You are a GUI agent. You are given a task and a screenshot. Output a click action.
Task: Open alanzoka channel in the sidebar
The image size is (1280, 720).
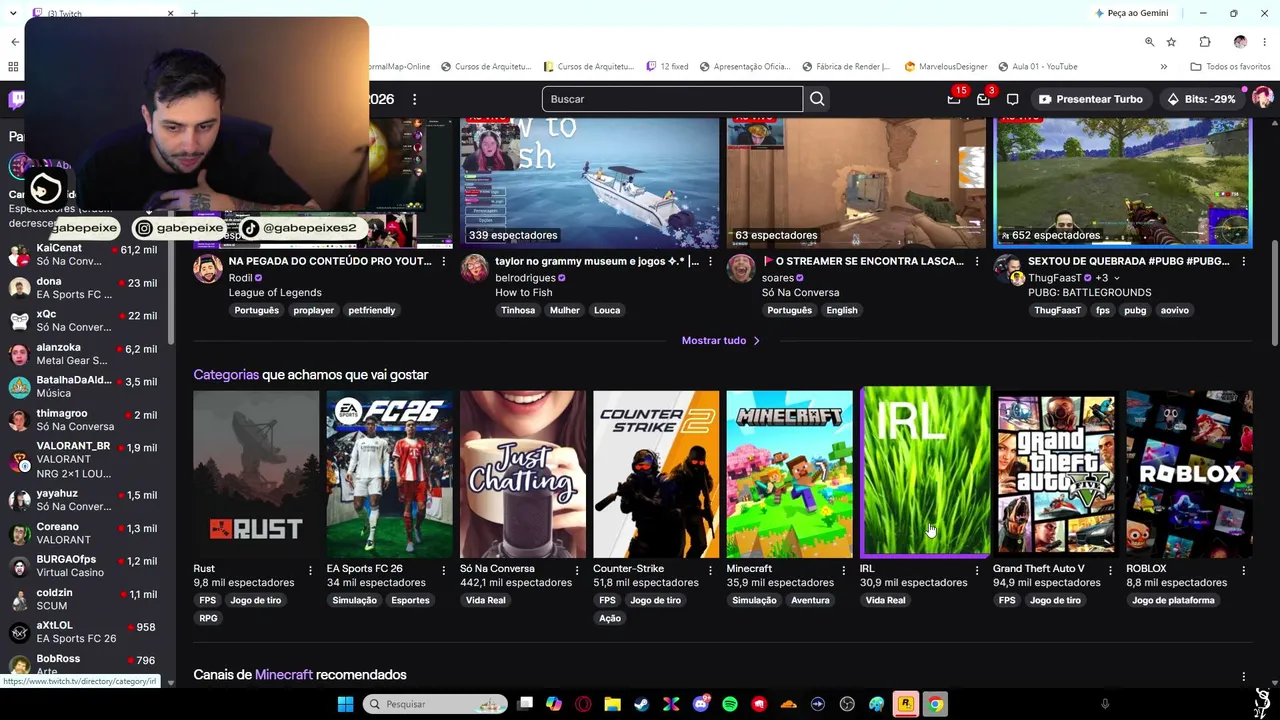(88, 354)
